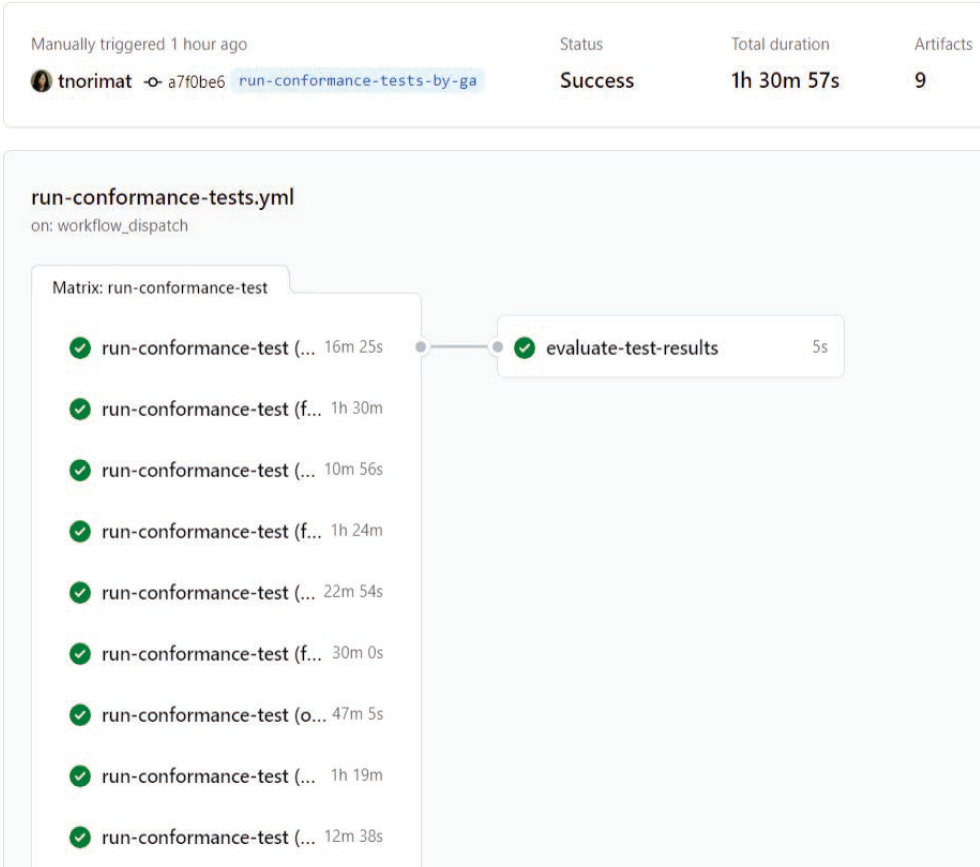Click the total duration value 1h 30m 57s
This screenshot has width=980, height=867.
click(x=785, y=81)
